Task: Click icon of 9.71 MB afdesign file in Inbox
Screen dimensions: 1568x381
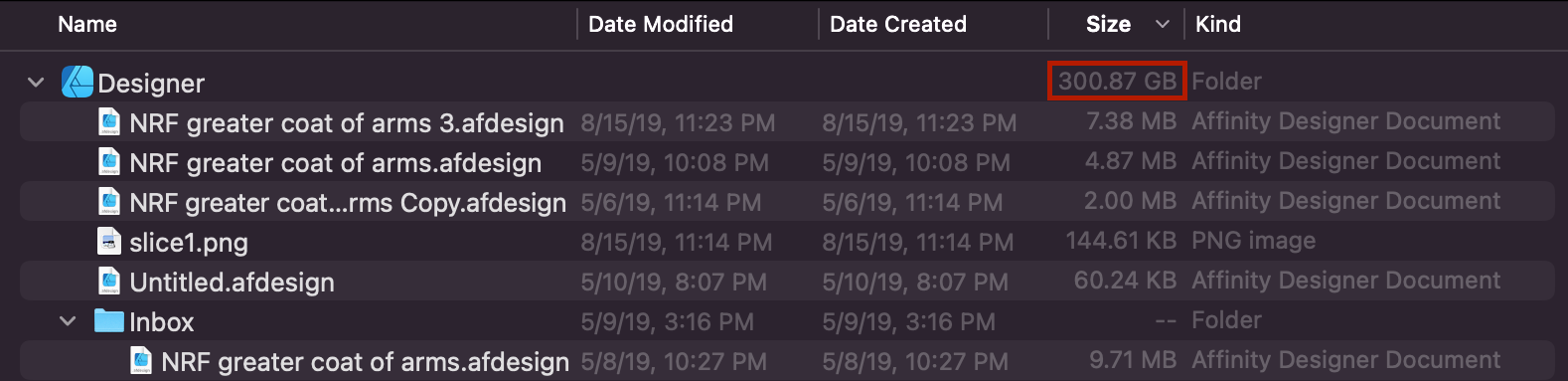Action: point(142,361)
